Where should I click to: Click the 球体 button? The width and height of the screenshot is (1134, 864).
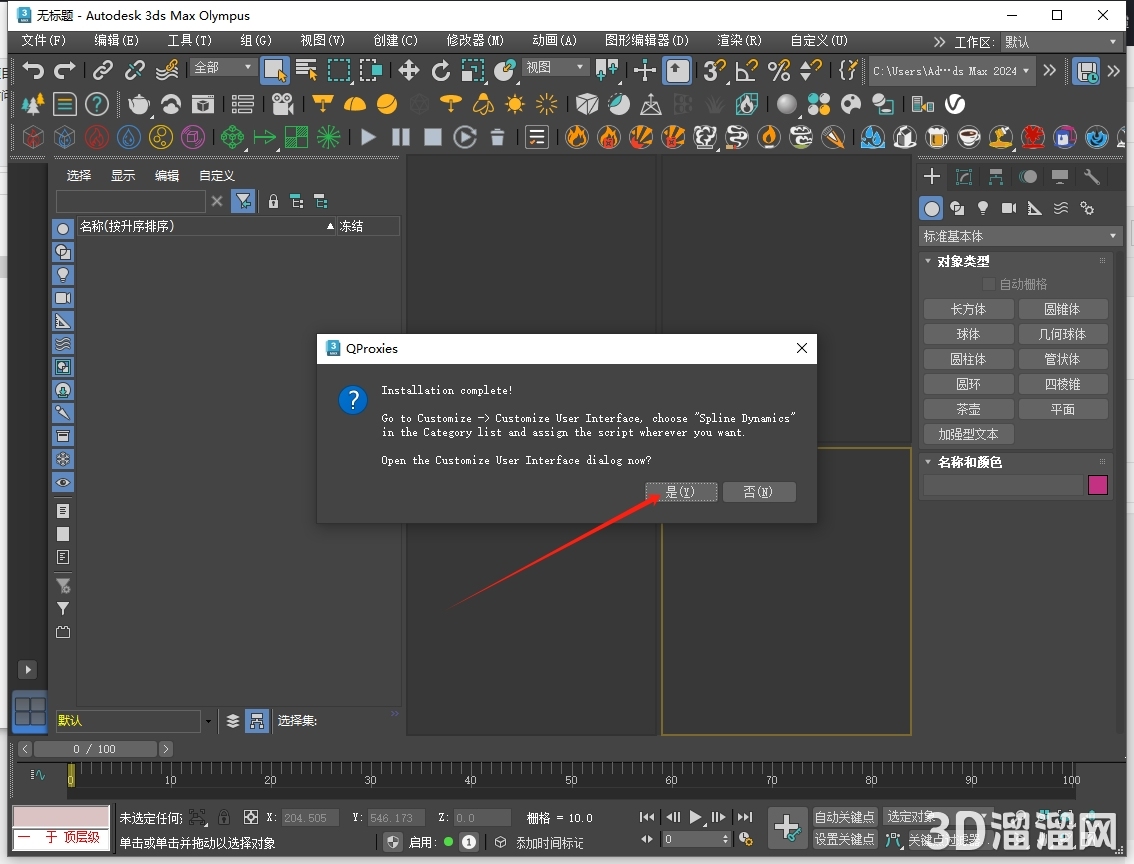tap(968, 334)
